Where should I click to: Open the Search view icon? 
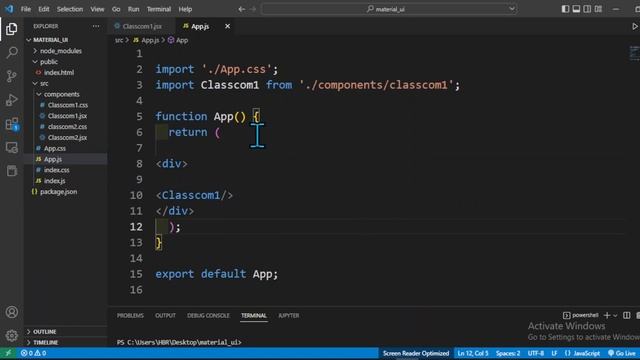11,52
